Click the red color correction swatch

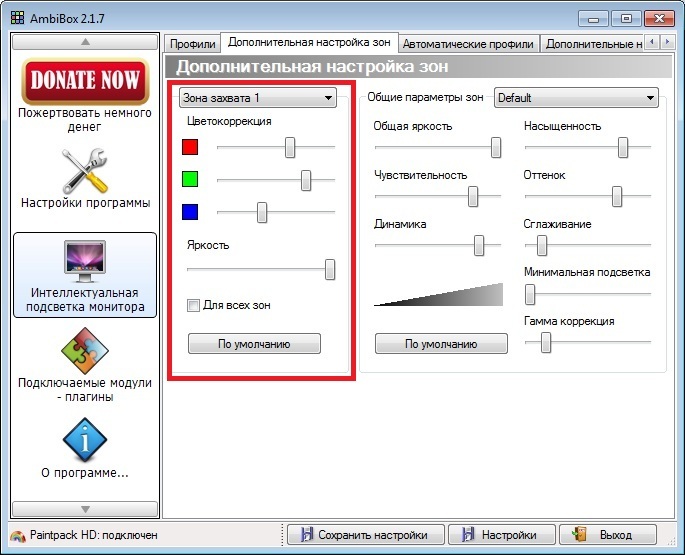point(190,147)
